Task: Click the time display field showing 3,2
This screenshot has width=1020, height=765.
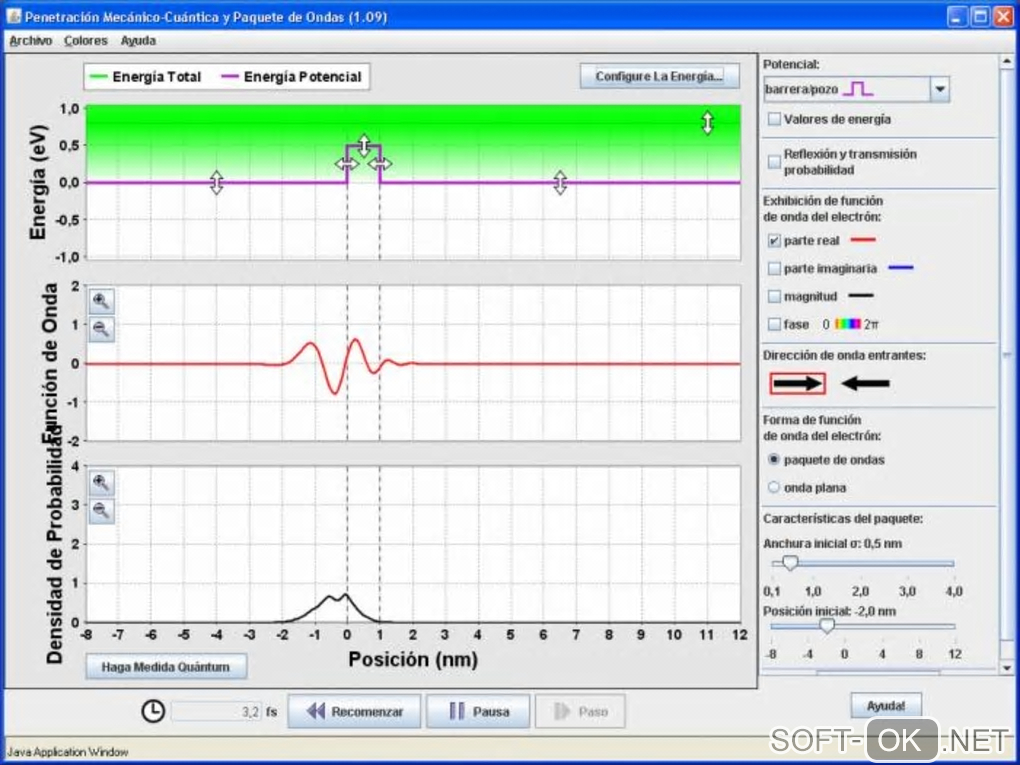Action: [x=217, y=712]
